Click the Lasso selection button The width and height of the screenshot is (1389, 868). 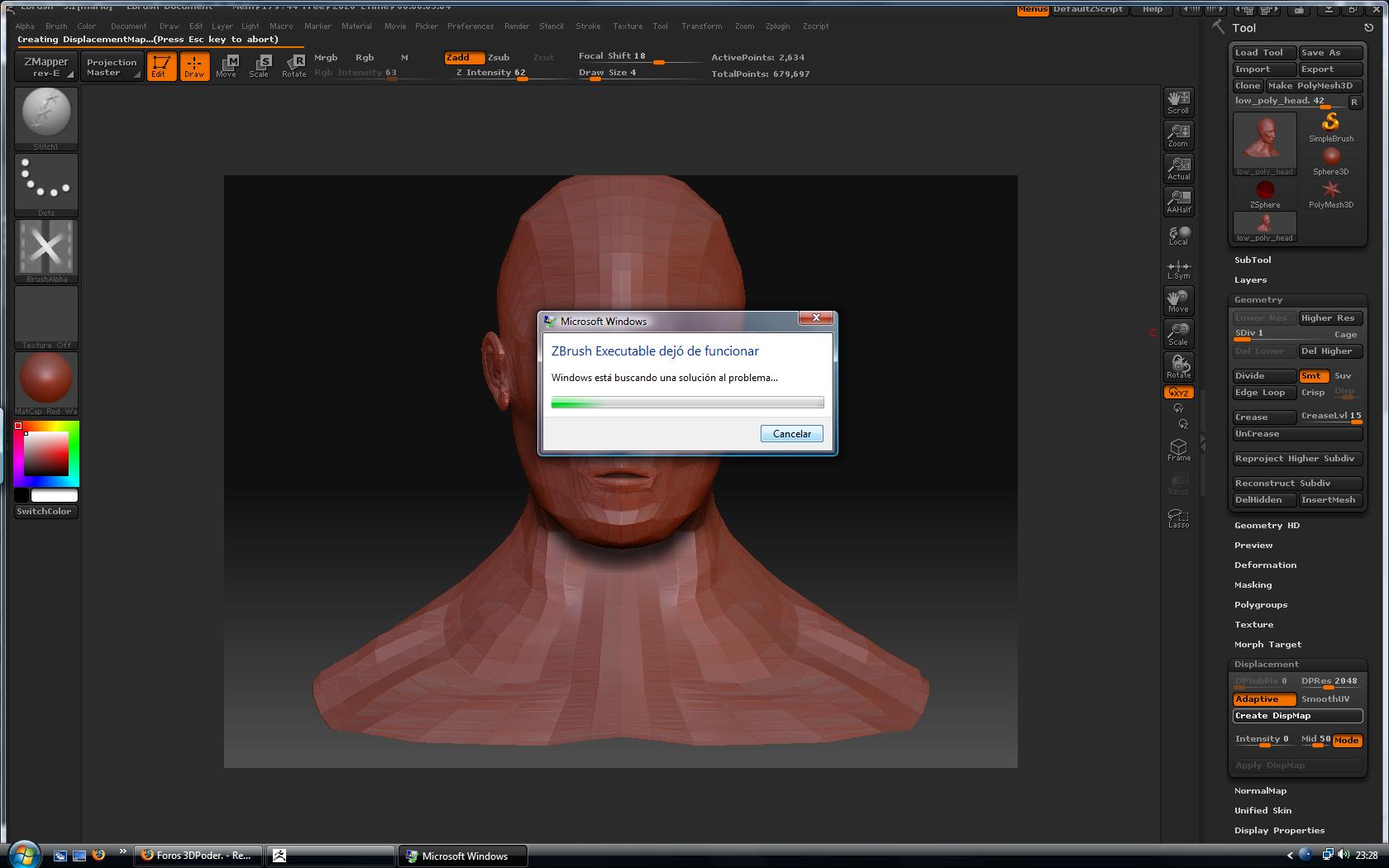click(x=1178, y=517)
